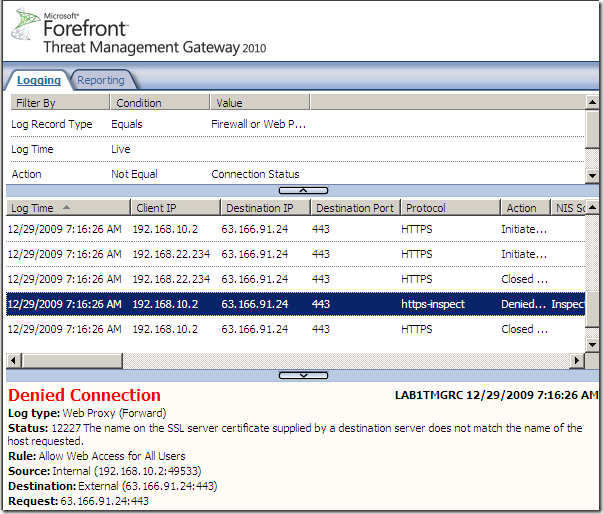The width and height of the screenshot is (603, 514).
Task: Select the Action Not Equal filter row
Action: pyautogui.click(x=297, y=174)
